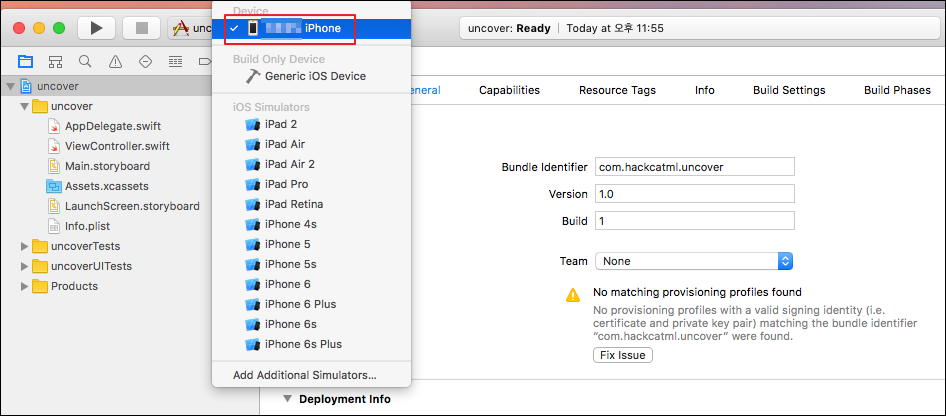Open the Issue navigator warning icon

[115, 61]
